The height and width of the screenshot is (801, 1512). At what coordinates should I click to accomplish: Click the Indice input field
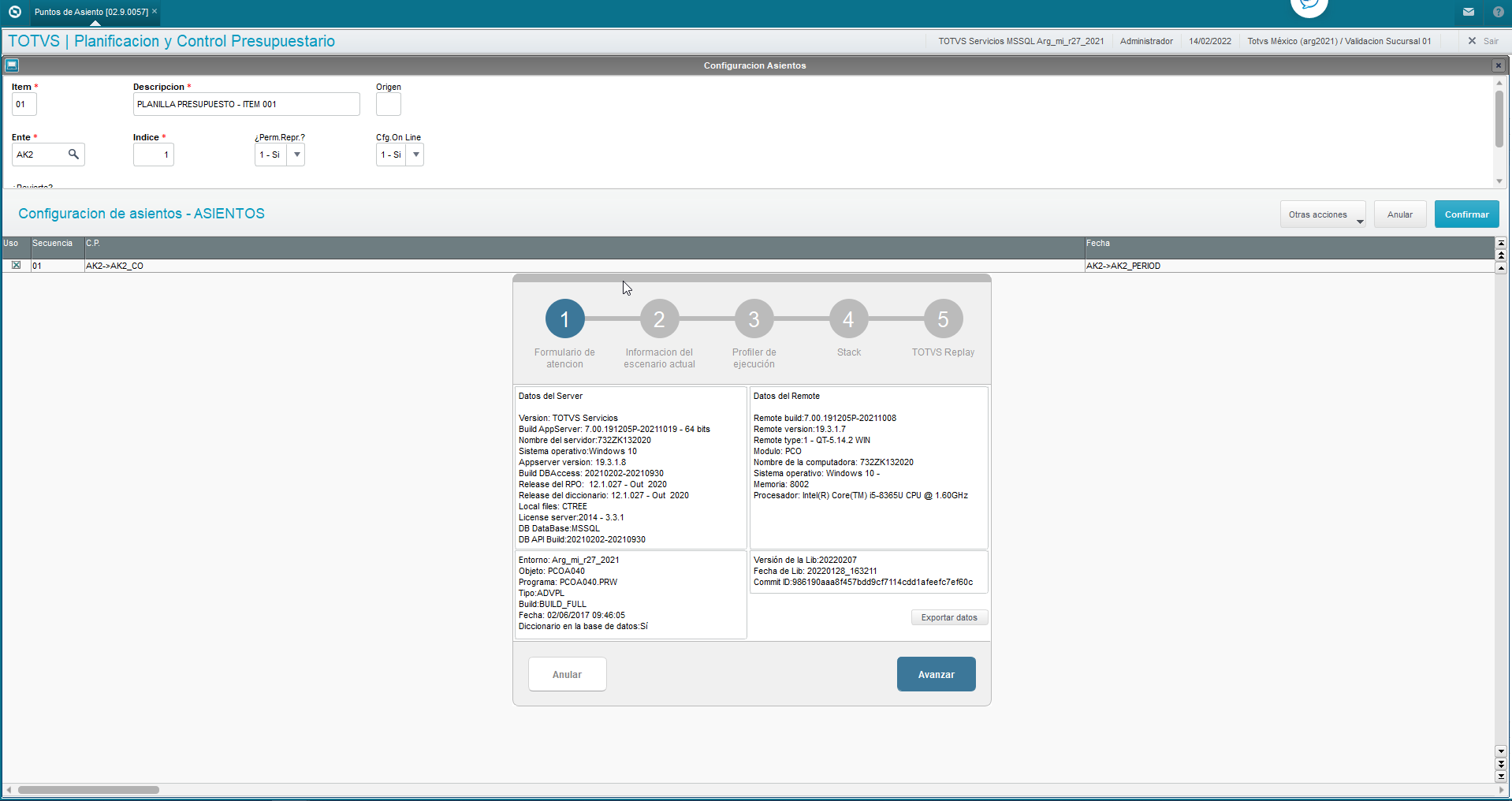[153, 155]
